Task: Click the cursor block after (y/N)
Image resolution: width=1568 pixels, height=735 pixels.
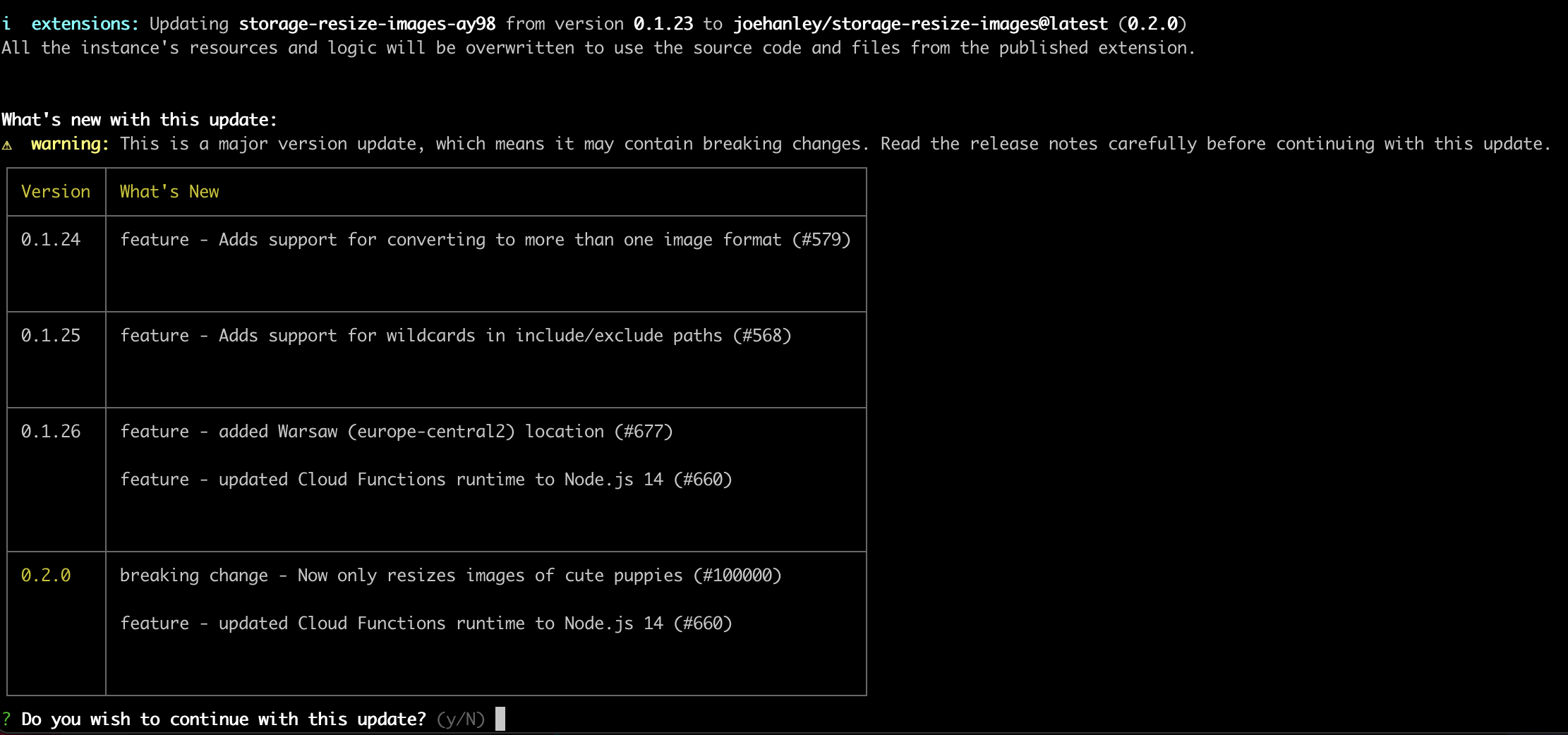Action: pos(500,719)
